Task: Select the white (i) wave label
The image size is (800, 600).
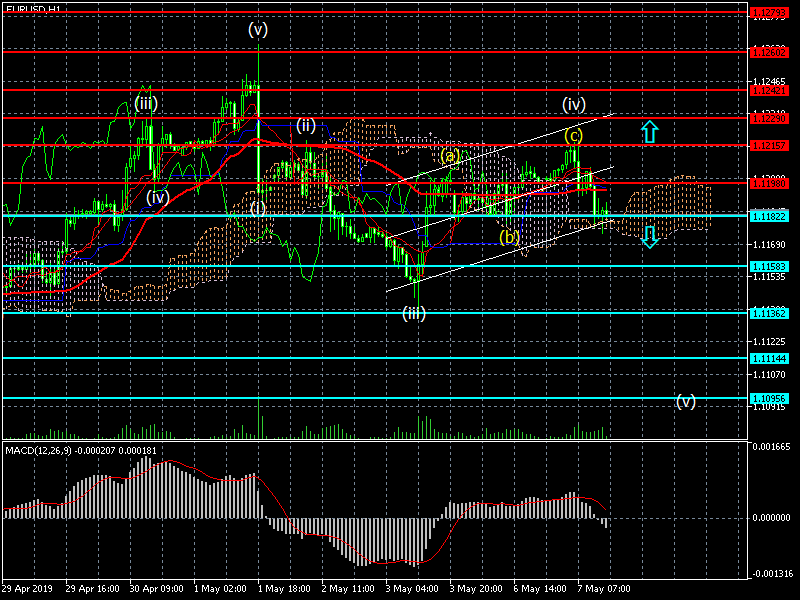Action: pos(258,208)
